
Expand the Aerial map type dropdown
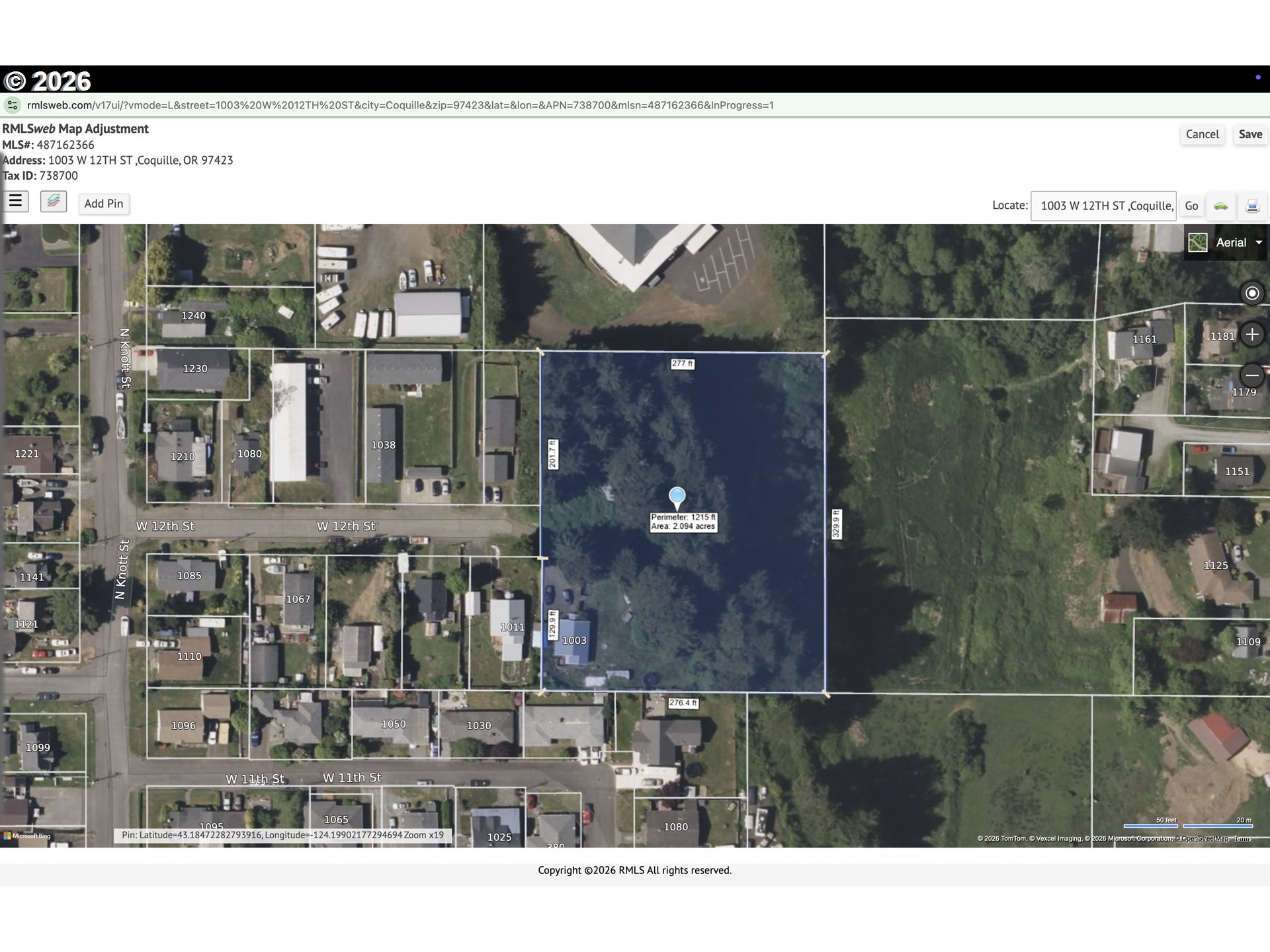pyautogui.click(x=1259, y=243)
